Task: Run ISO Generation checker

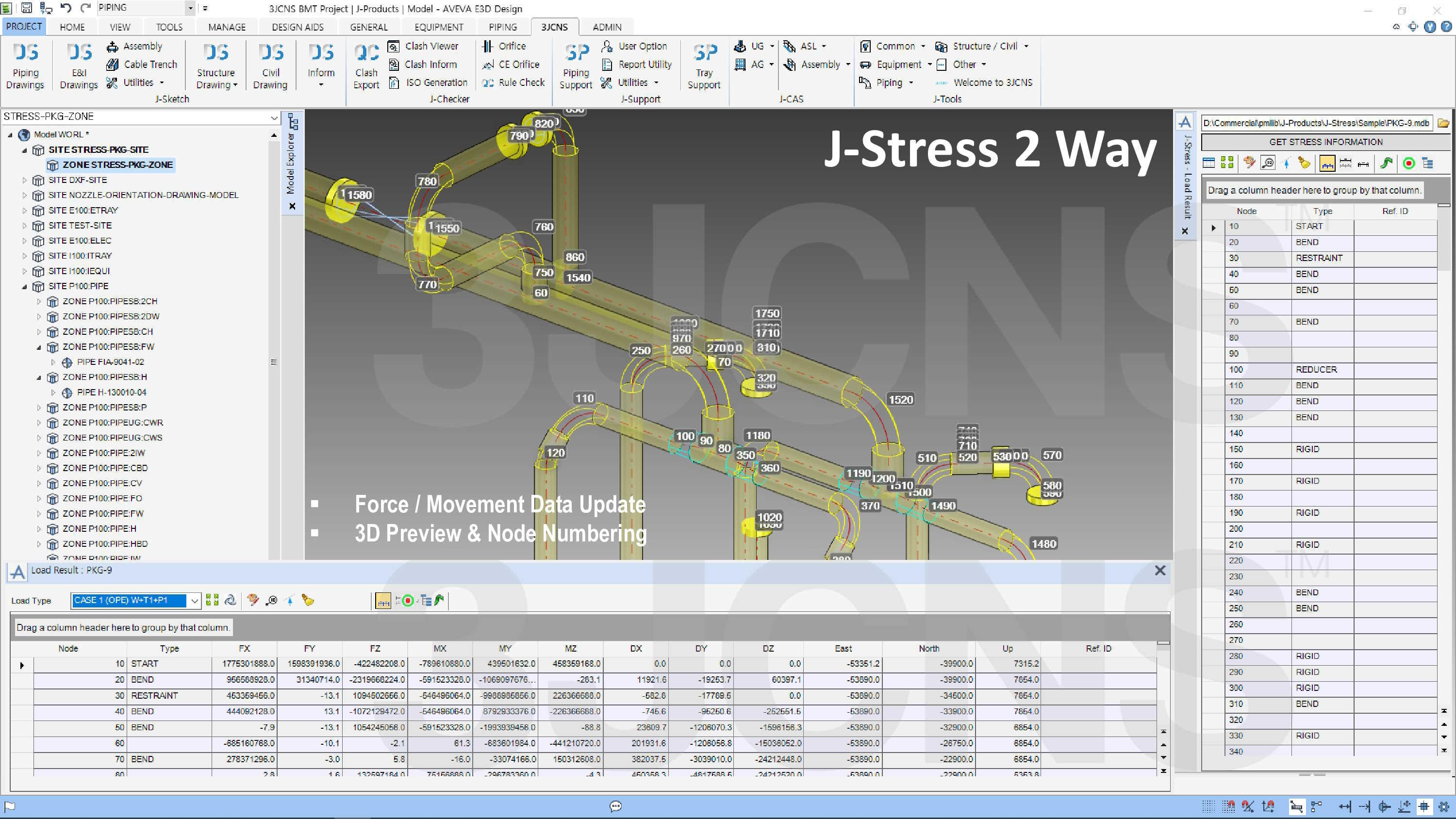Action: [429, 82]
